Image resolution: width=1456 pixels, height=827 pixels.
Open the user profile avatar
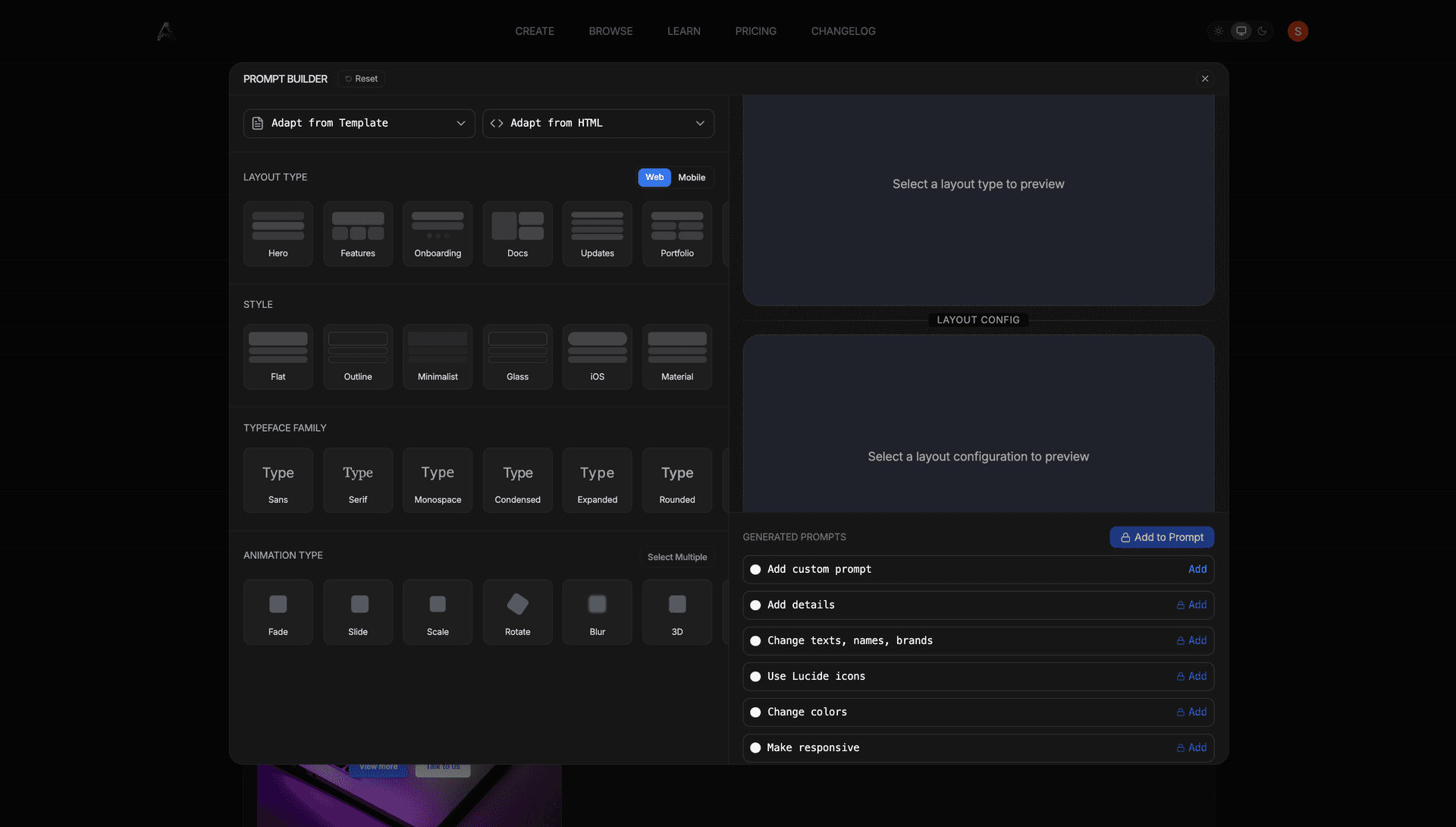[1297, 31]
